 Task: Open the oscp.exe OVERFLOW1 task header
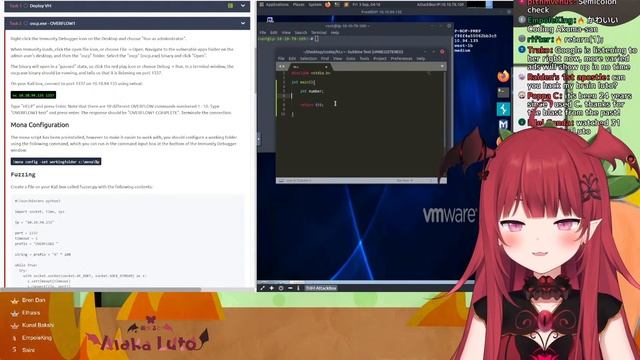tap(127, 23)
